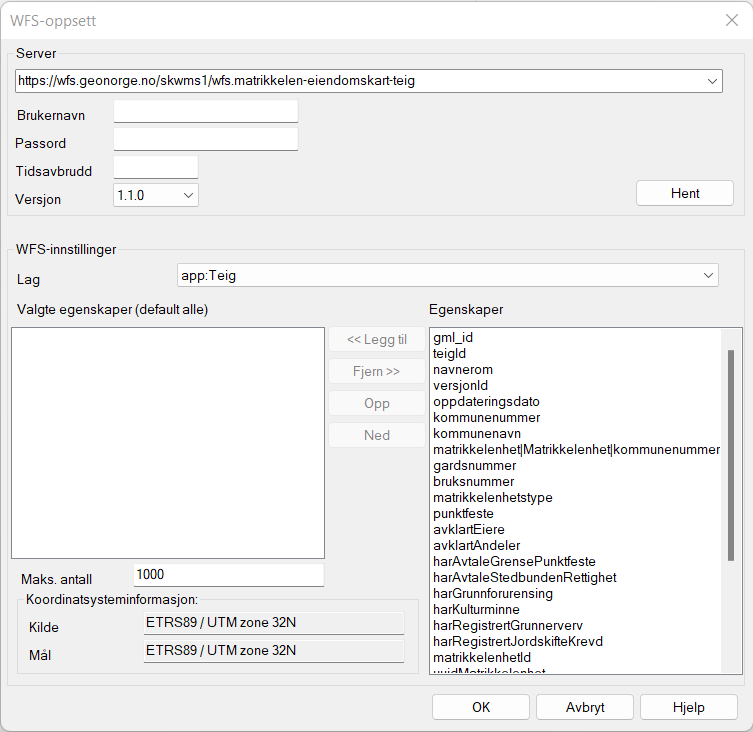Select harKulturminne property

(478, 609)
